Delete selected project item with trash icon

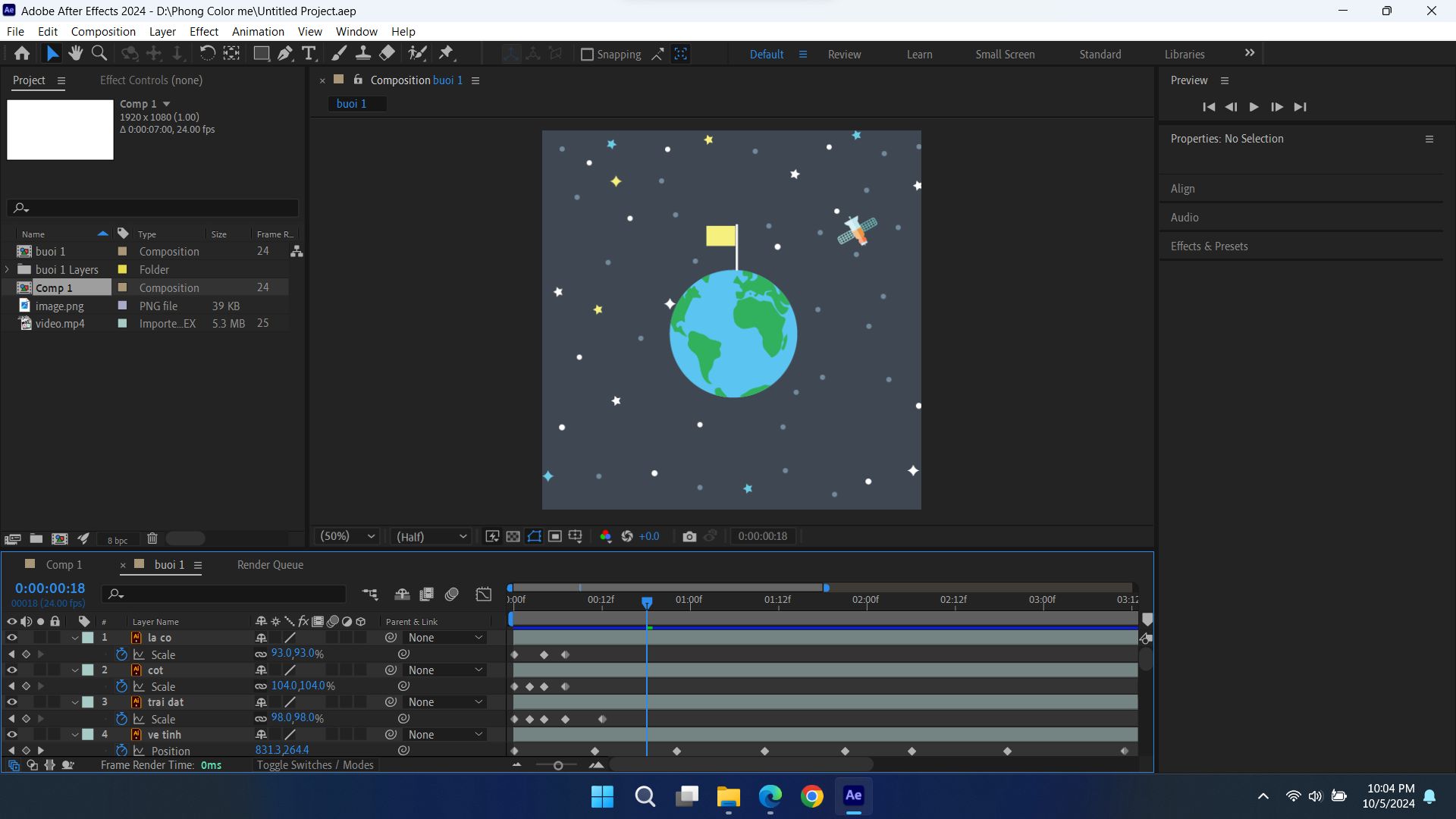pos(152,538)
